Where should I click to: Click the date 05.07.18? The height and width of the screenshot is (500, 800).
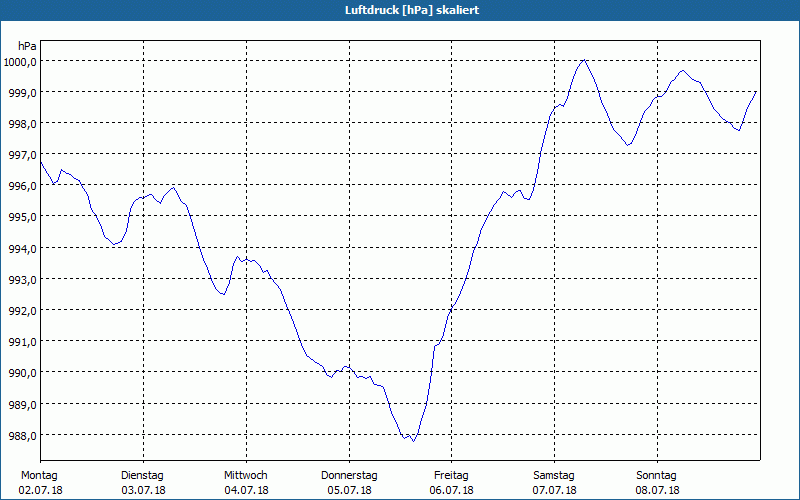349,490
